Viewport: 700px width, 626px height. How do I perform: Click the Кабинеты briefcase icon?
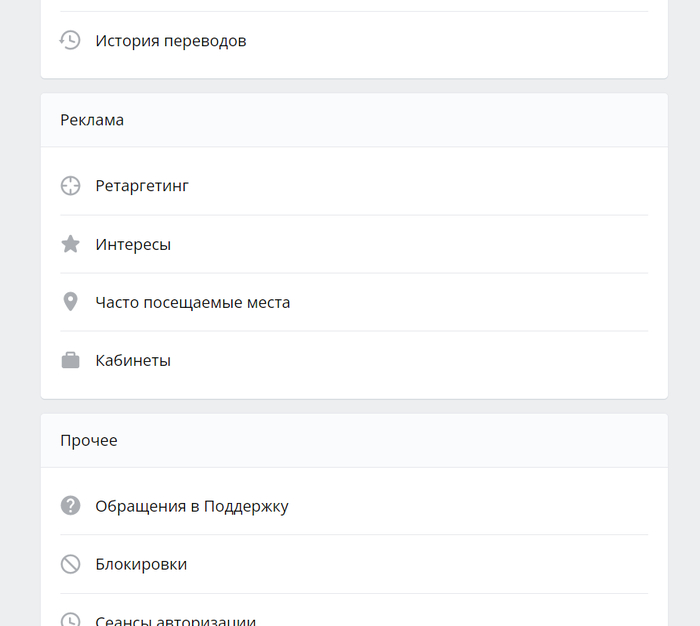click(x=70, y=360)
